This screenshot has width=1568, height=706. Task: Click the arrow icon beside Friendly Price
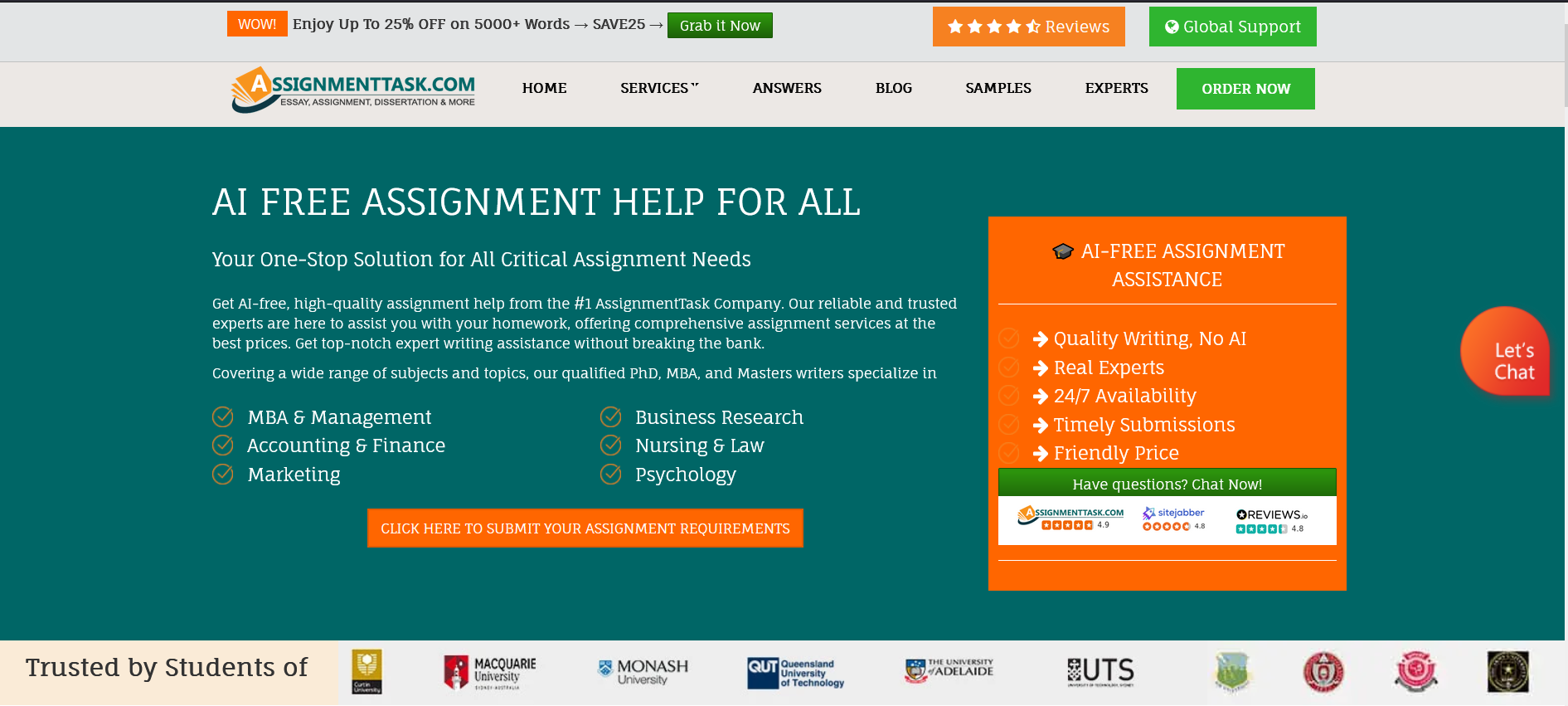[1041, 454]
